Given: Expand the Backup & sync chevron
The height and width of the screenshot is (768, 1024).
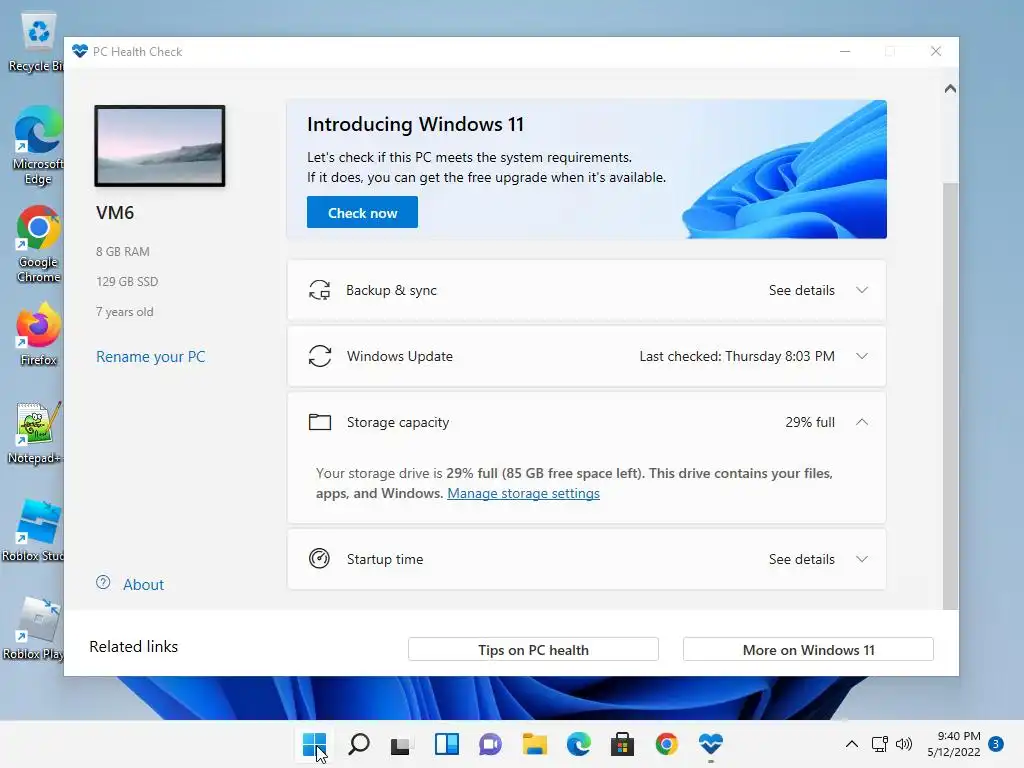Looking at the screenshot, I should point(862,290).
